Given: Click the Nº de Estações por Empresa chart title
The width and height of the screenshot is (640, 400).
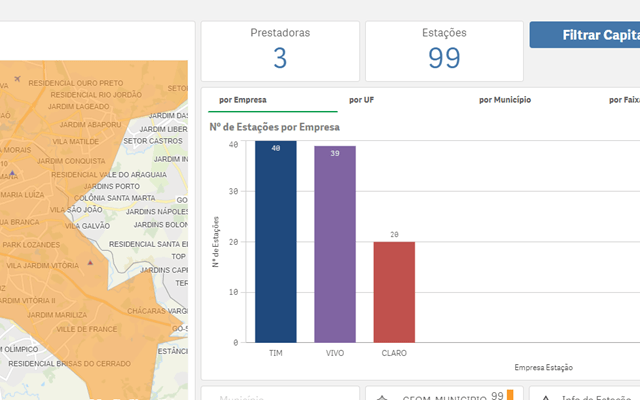Looking at the screenshot, I should 274,127.
